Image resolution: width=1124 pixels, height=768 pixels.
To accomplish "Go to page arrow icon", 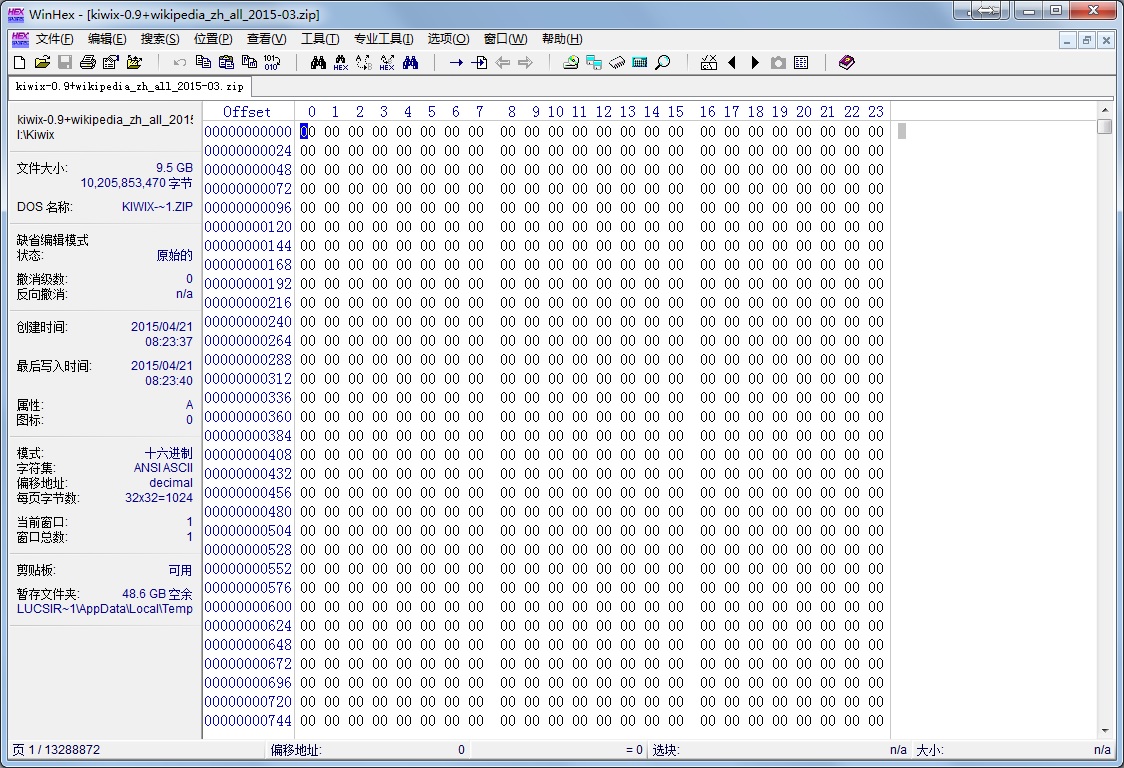I will 479,63.
